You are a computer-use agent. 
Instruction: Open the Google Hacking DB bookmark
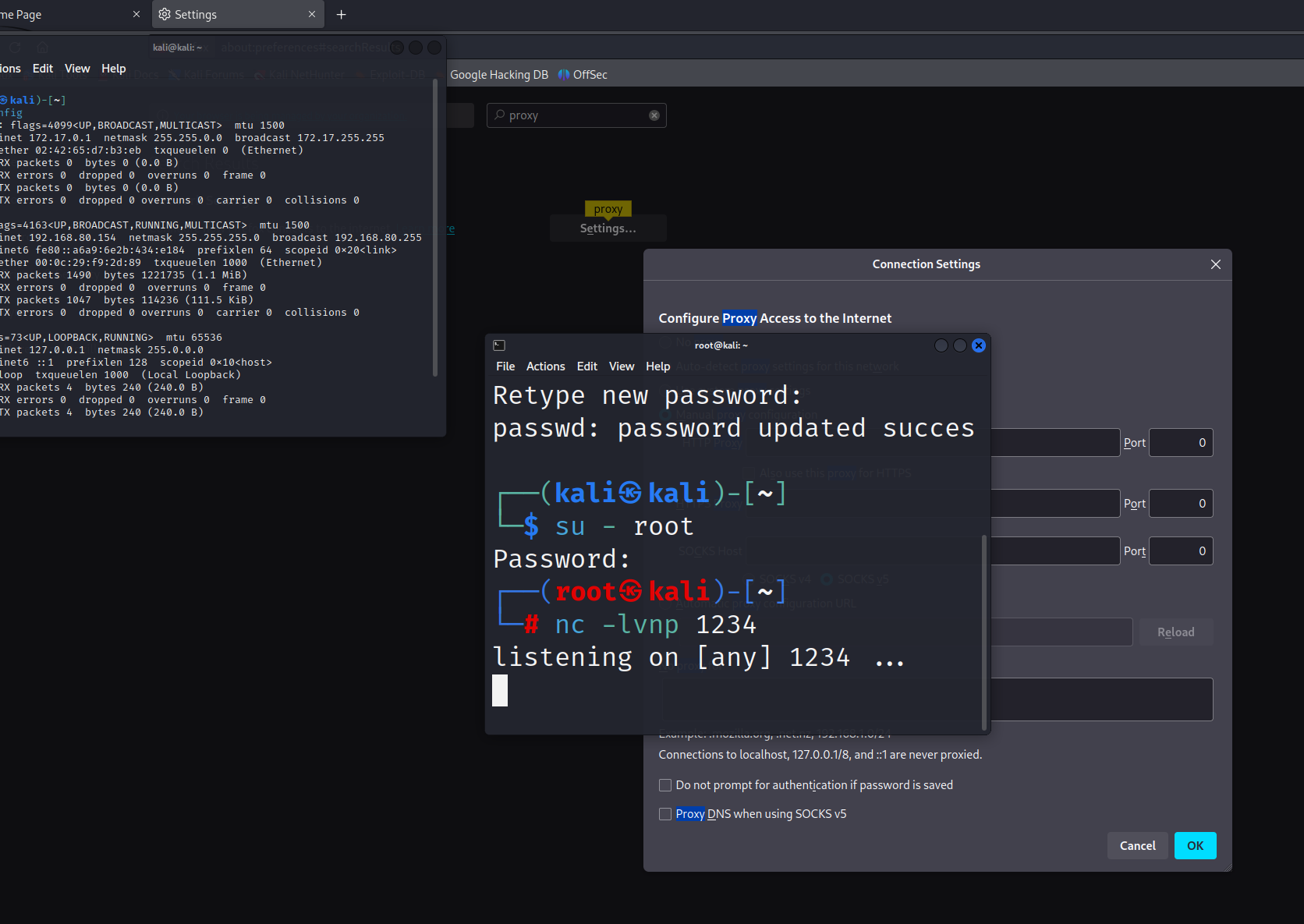click(x=499, y=75)
